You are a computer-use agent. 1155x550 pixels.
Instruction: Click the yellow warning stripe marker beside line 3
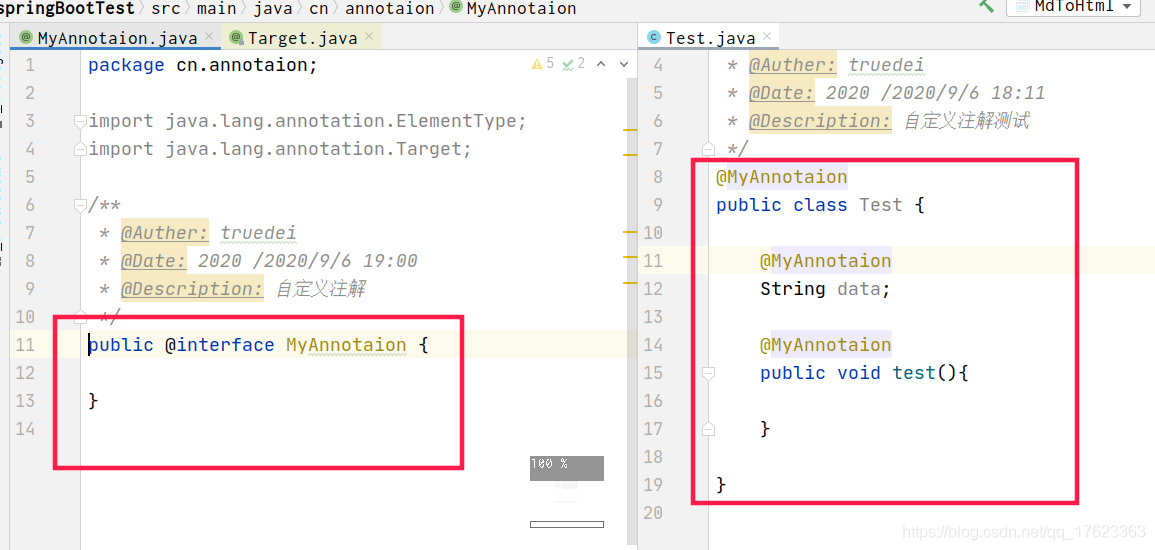coord(630,130)
